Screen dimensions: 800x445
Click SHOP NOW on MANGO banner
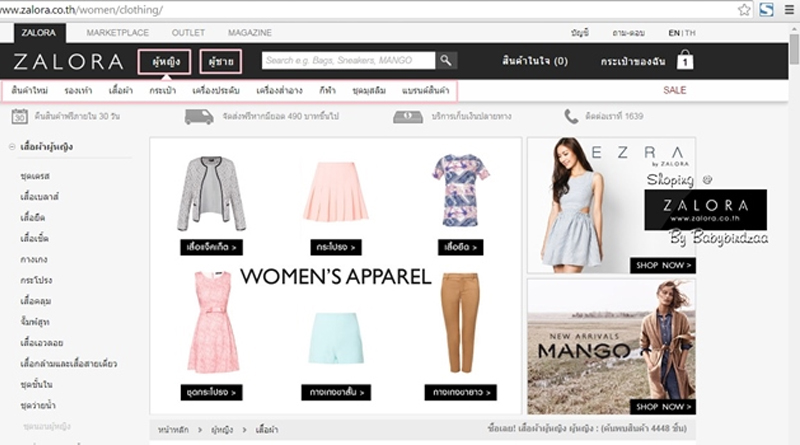pyautogui.click(x=663, y=407)
